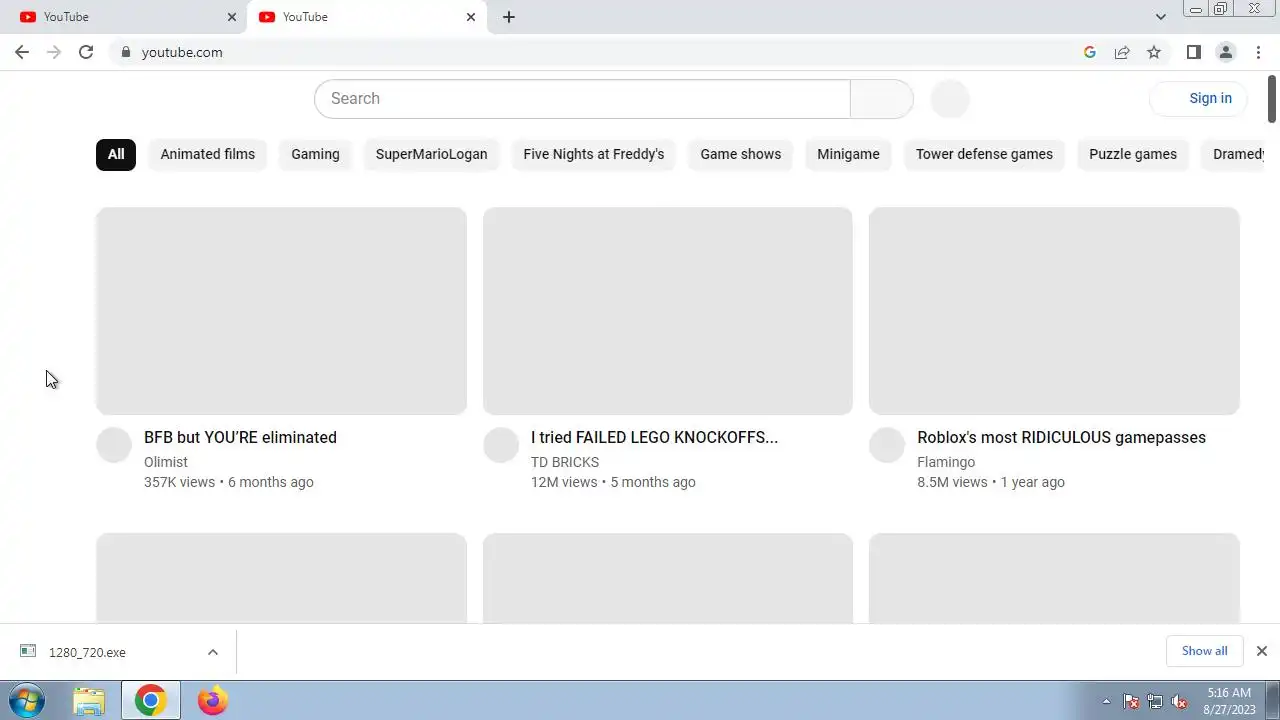
Task: Open the Chrome profile avatar menu
Action: (1225, 52)
